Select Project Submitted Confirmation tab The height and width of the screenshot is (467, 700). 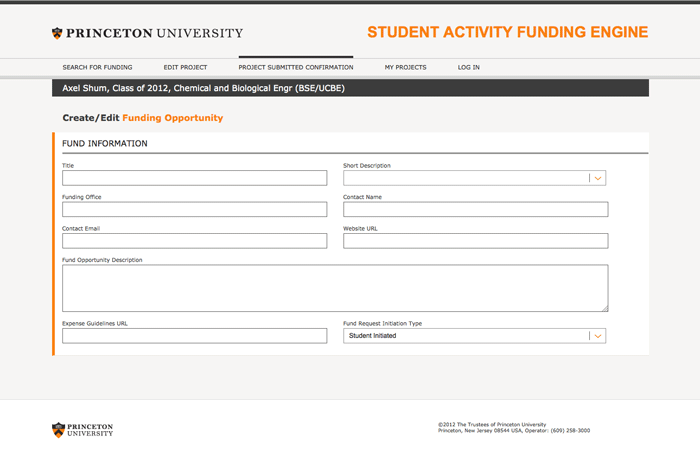pyautogui.click(x=295, y=67)
